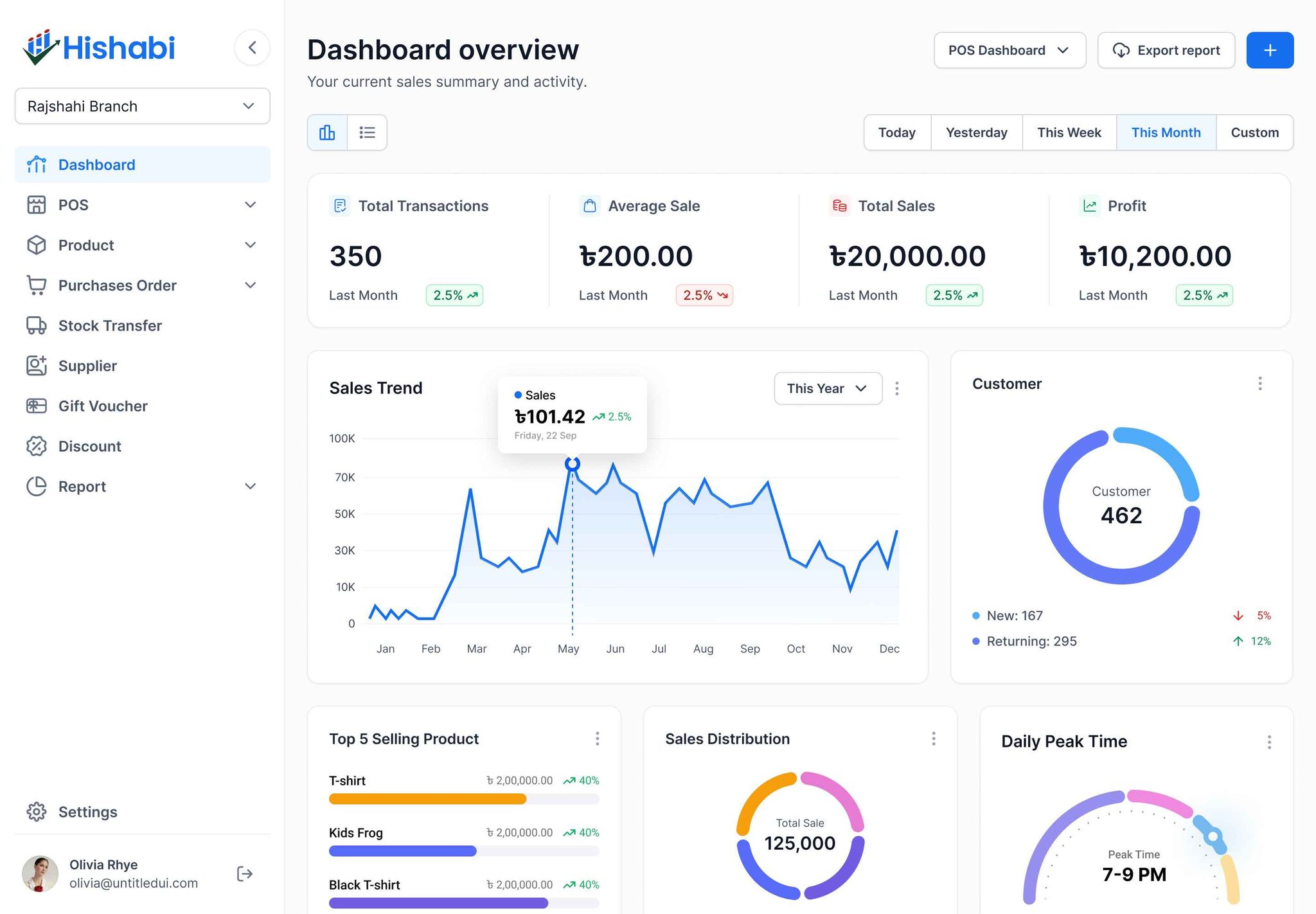Switch to the Yesterday tab
The image size is (1316, 914).
tap(976, 132)
